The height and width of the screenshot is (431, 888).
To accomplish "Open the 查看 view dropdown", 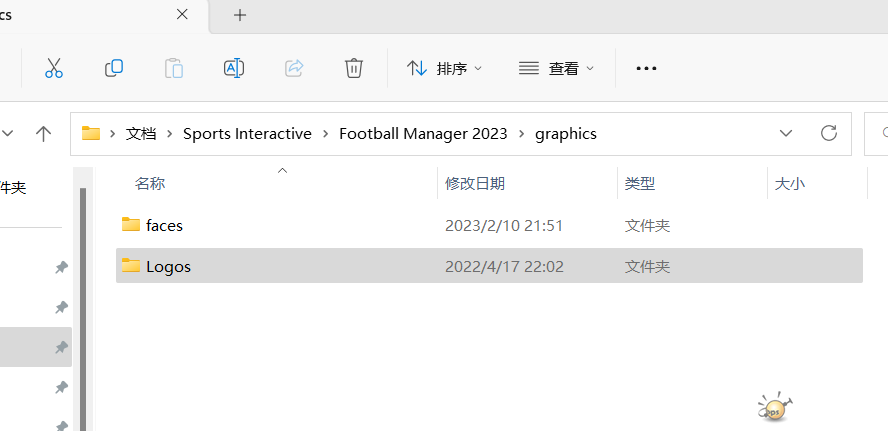I will coord(556,69).
